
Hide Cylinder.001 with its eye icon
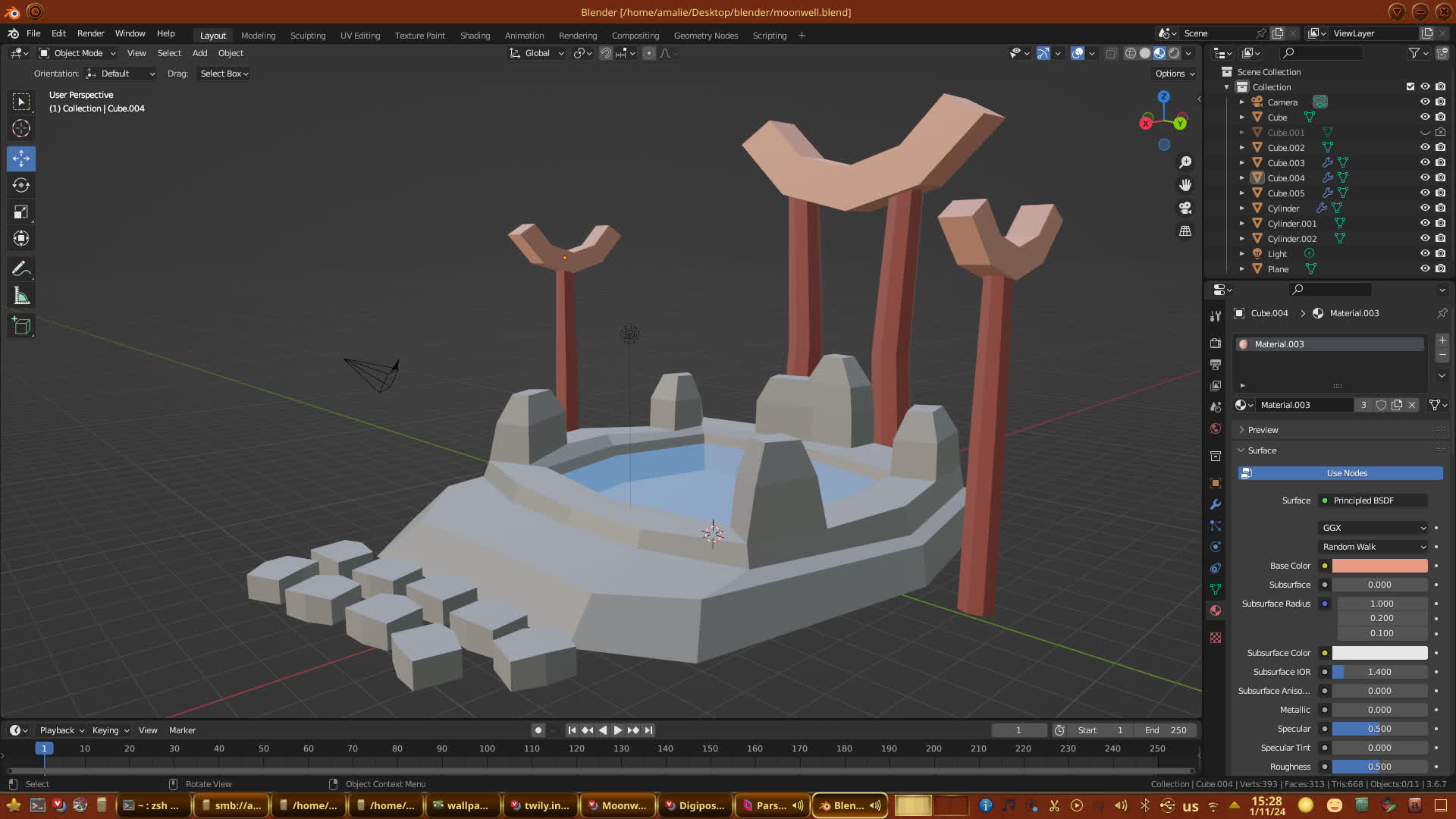tap(1425, 223)
